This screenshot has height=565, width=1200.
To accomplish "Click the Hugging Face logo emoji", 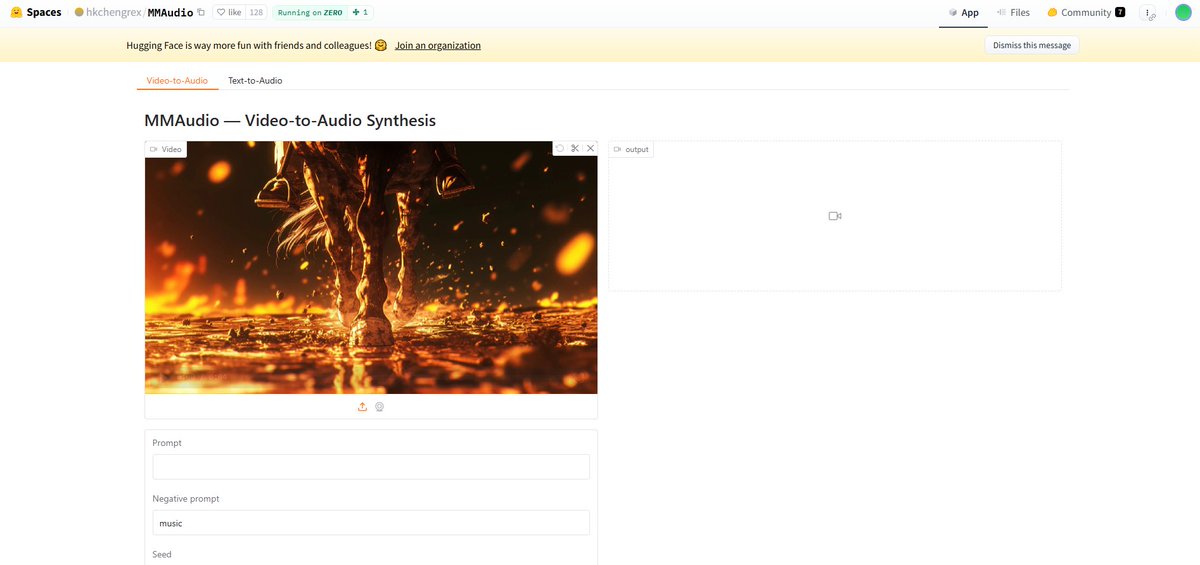I will point(16,13).
